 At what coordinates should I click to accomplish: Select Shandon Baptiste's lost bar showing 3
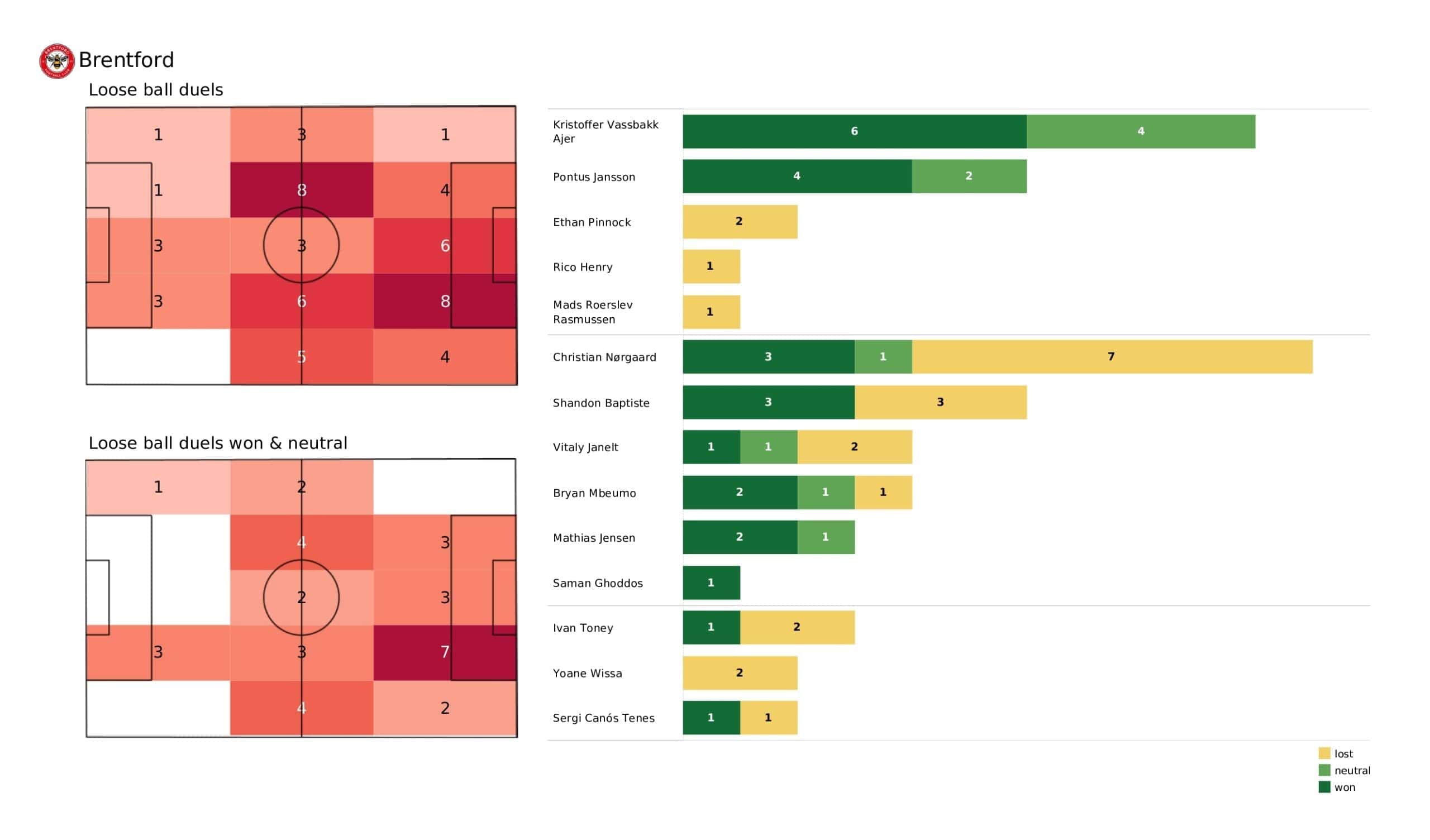tap(940, 402)
